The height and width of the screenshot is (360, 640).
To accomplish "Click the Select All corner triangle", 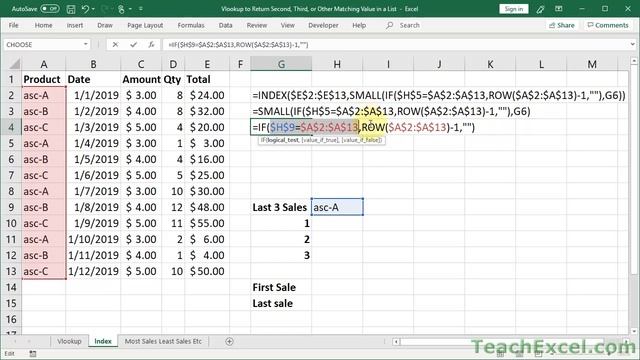I will click(x=14, y=64).
